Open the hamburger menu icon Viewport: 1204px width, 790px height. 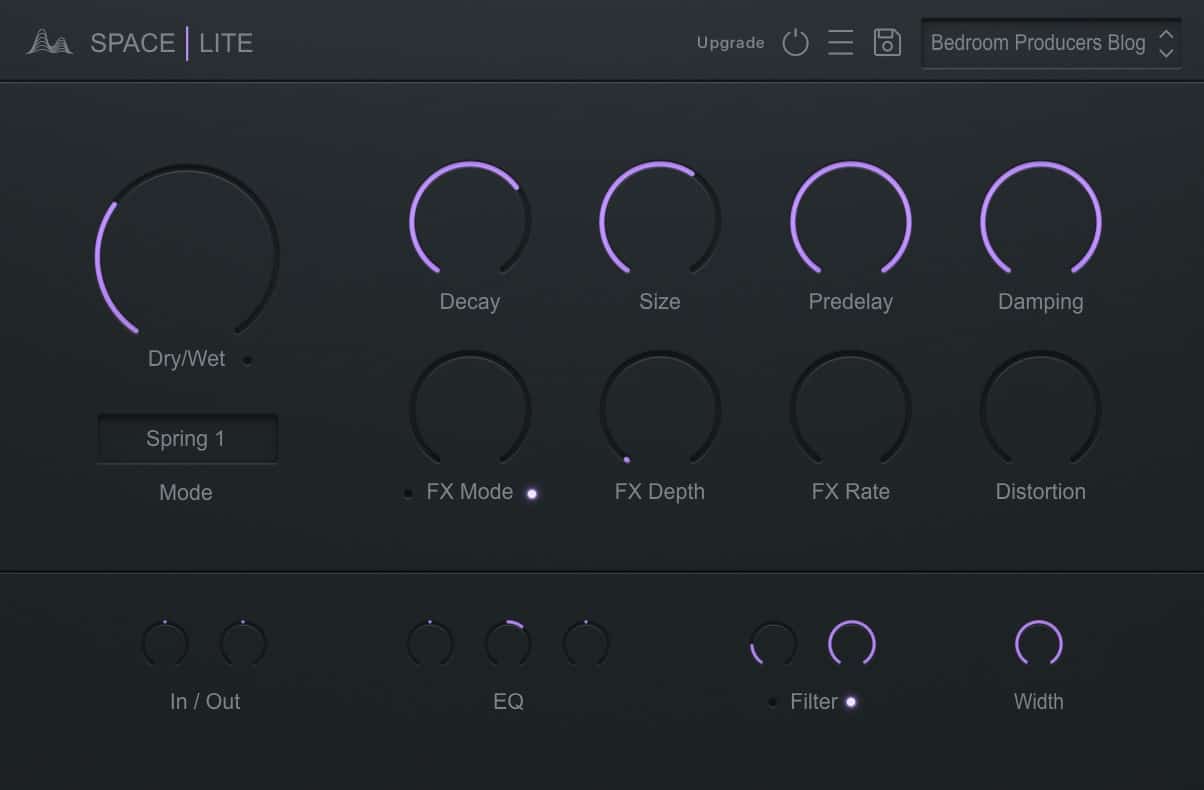point(840,43)
